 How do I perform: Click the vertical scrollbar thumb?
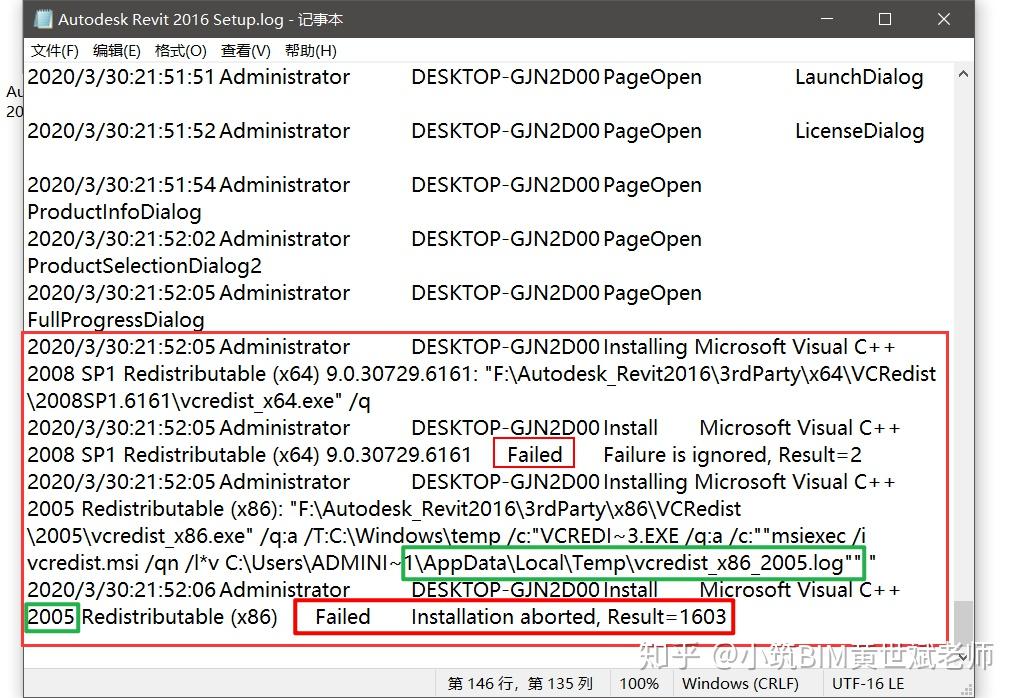963,623
